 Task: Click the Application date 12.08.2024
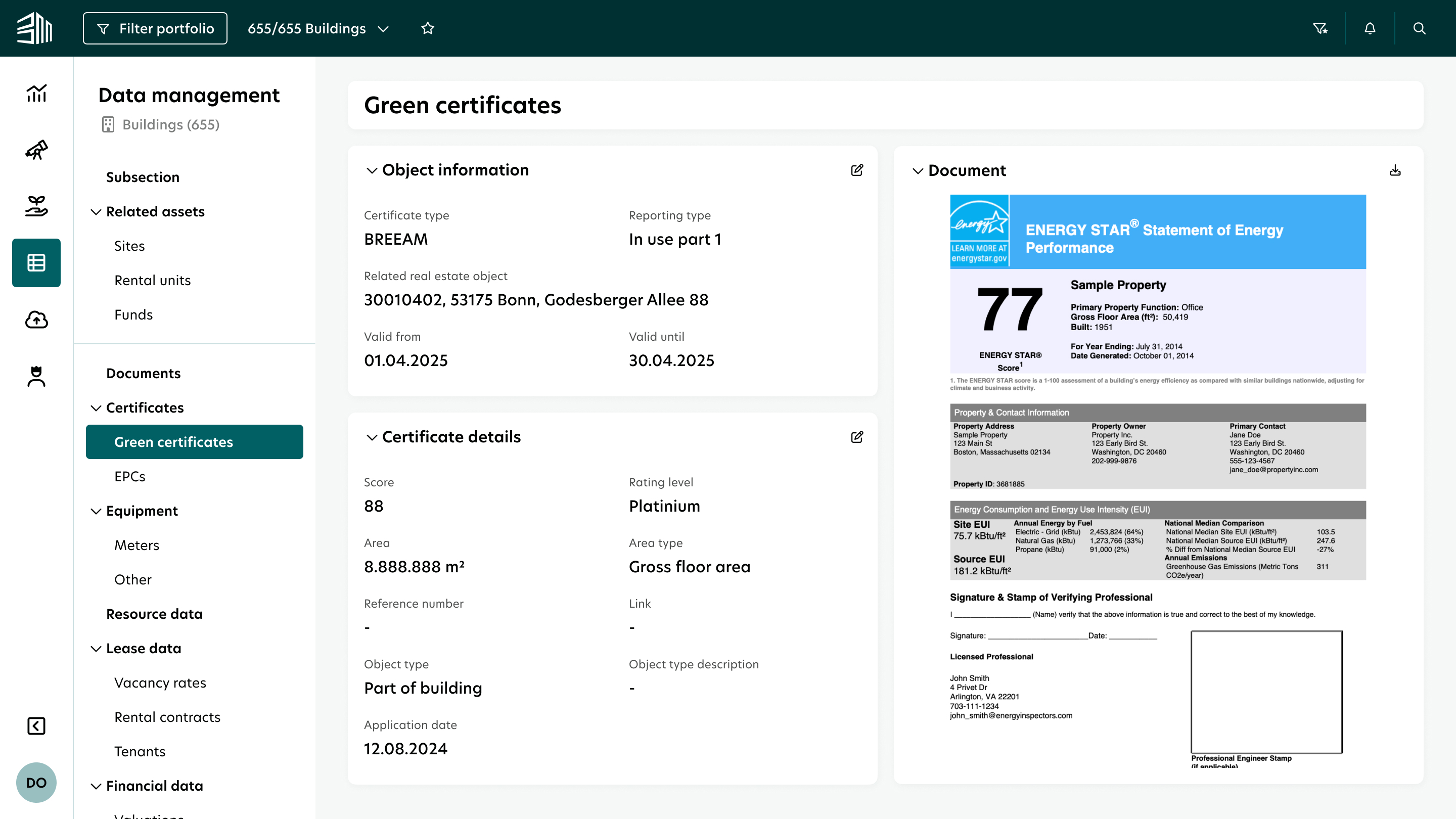pos(406,749)
